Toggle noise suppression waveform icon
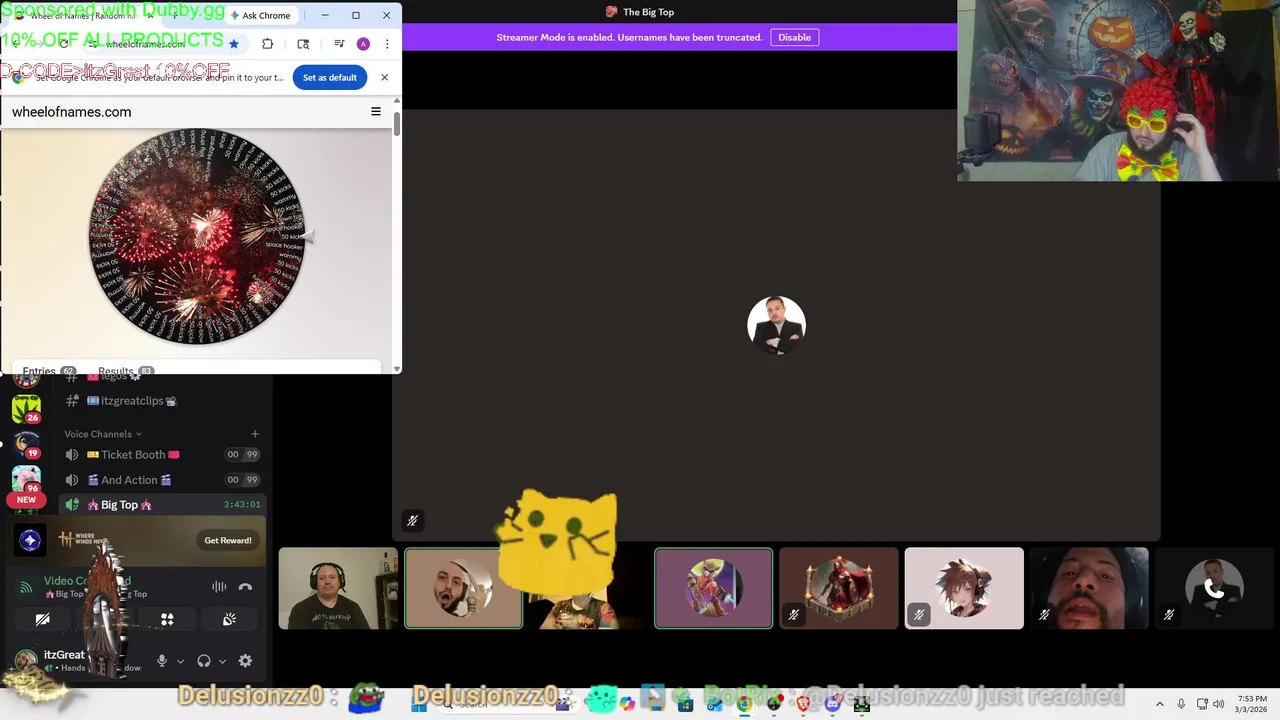 tap(219, 587)
